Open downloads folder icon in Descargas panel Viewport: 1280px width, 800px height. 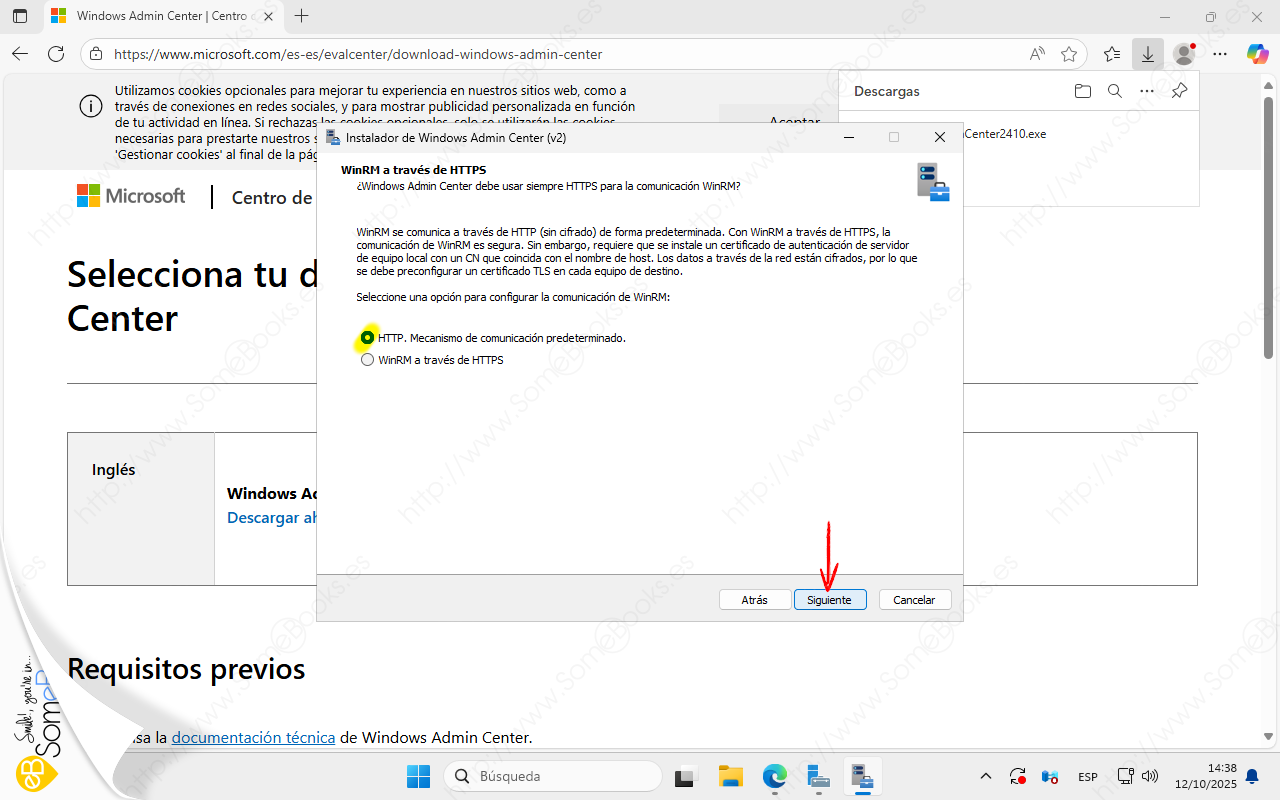[x=1082, y=91]
